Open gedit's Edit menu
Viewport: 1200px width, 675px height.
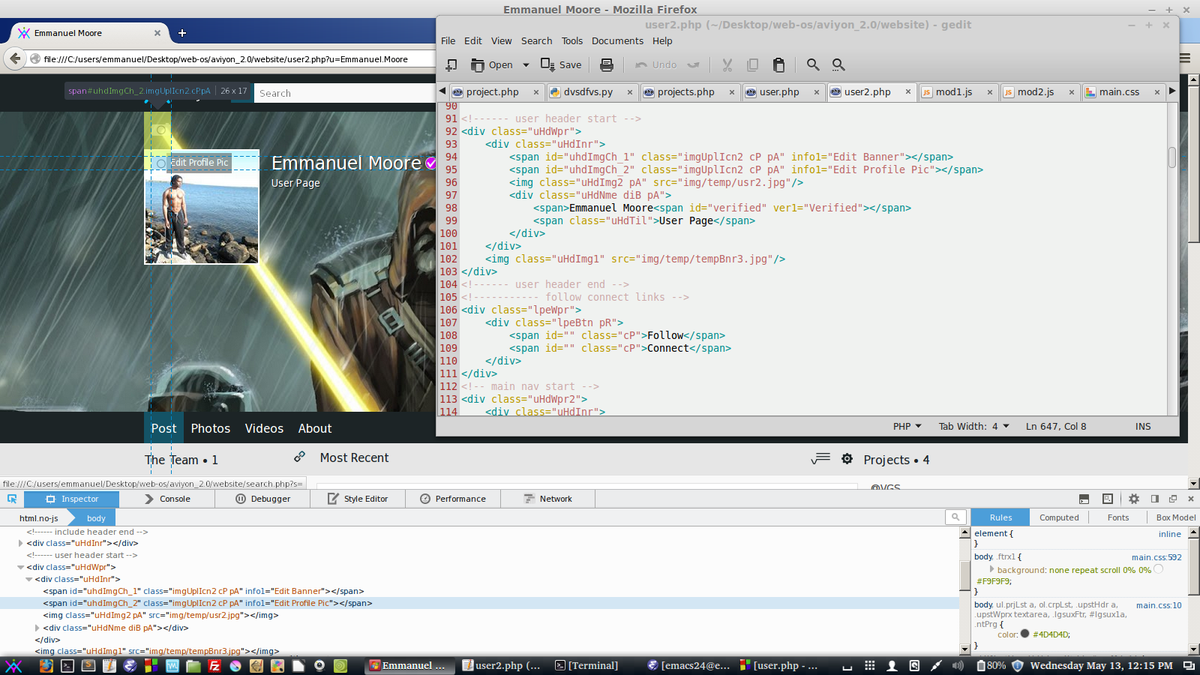tap(473, 41)
